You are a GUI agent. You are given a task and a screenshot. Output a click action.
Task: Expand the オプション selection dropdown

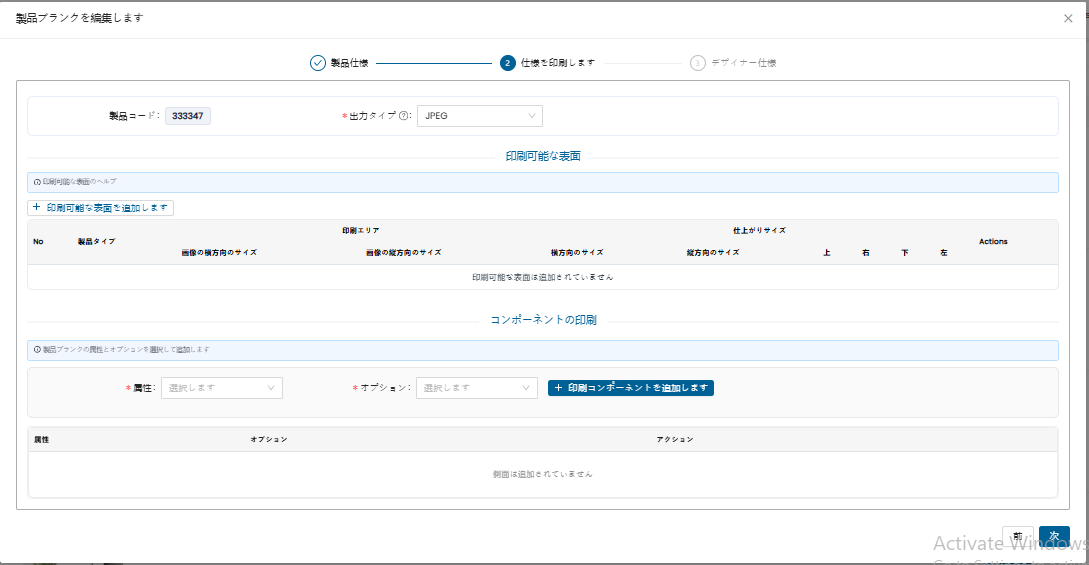tap(477, 388)
